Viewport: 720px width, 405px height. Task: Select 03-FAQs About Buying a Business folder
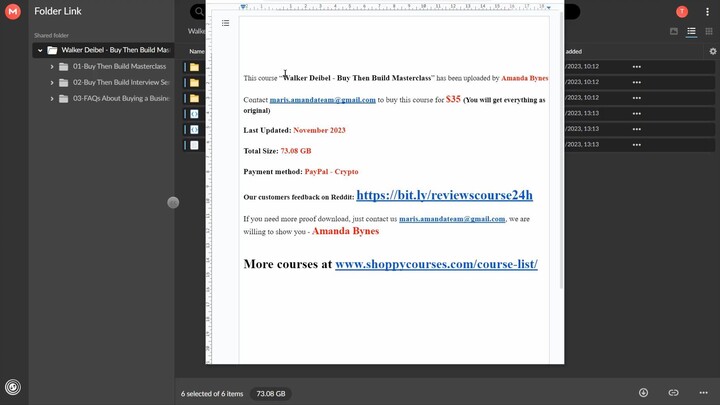(x=120, y=99)
